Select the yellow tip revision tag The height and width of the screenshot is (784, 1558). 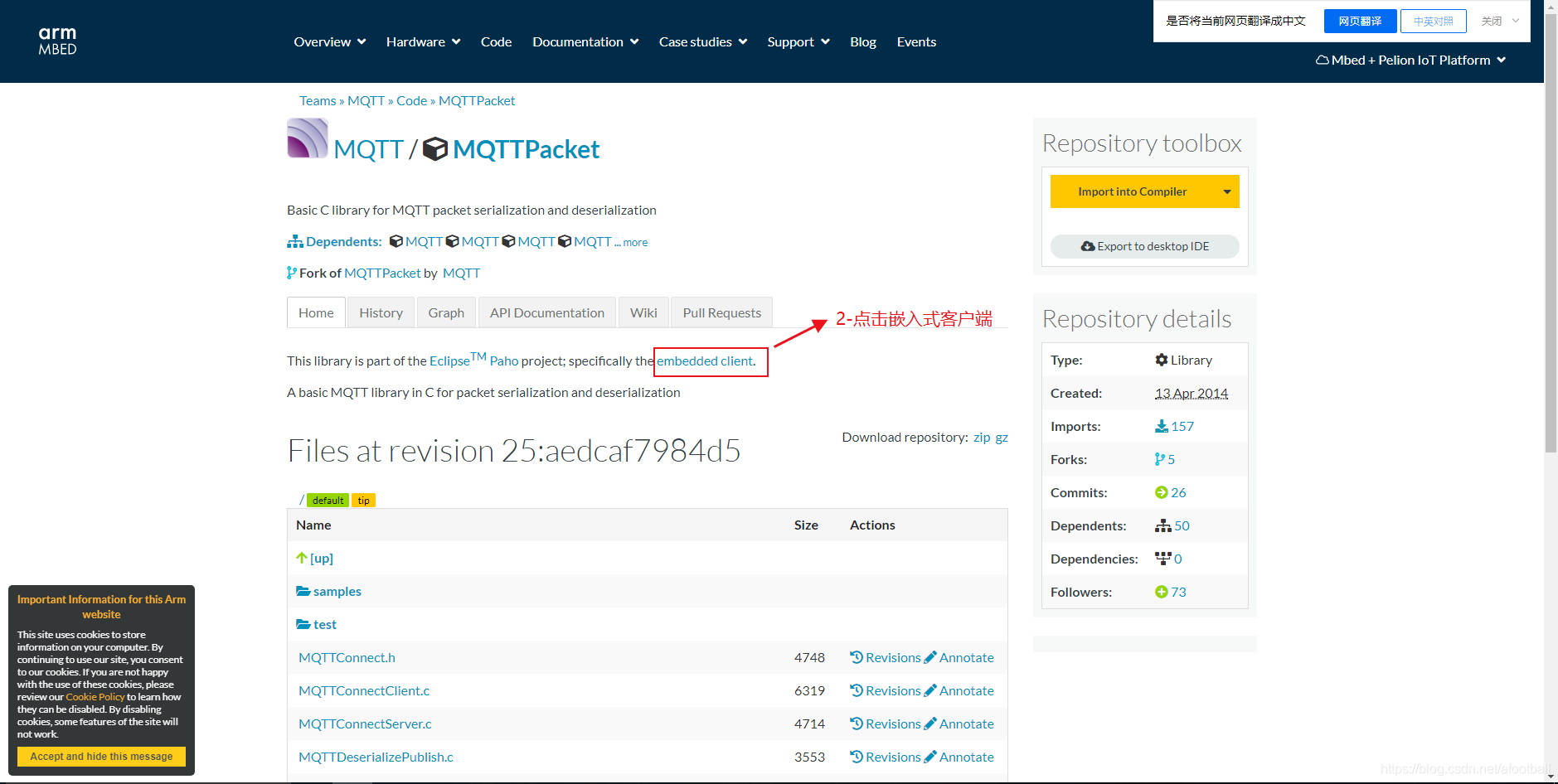363,500
